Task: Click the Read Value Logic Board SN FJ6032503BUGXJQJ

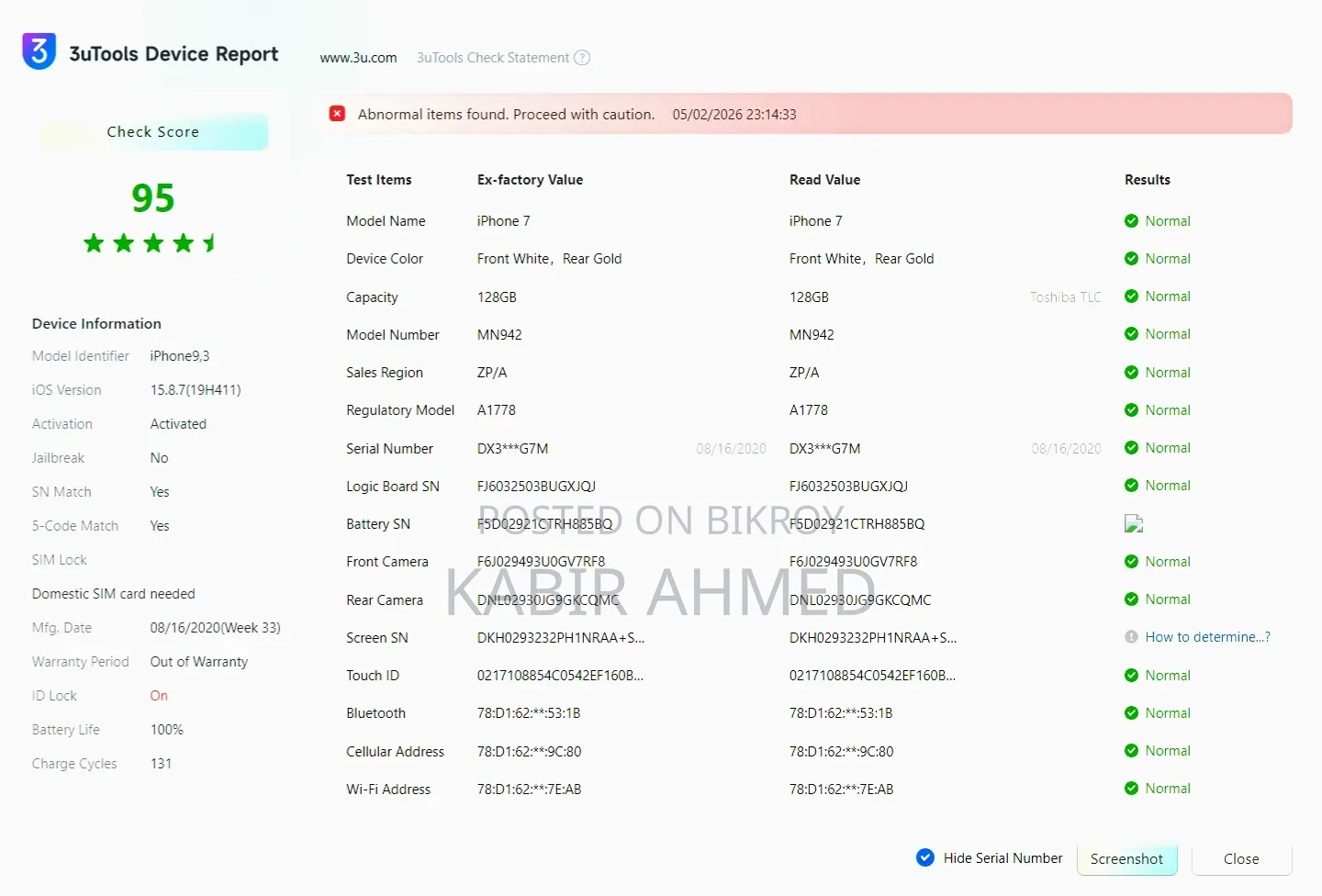Action: [x=848, y=487]
